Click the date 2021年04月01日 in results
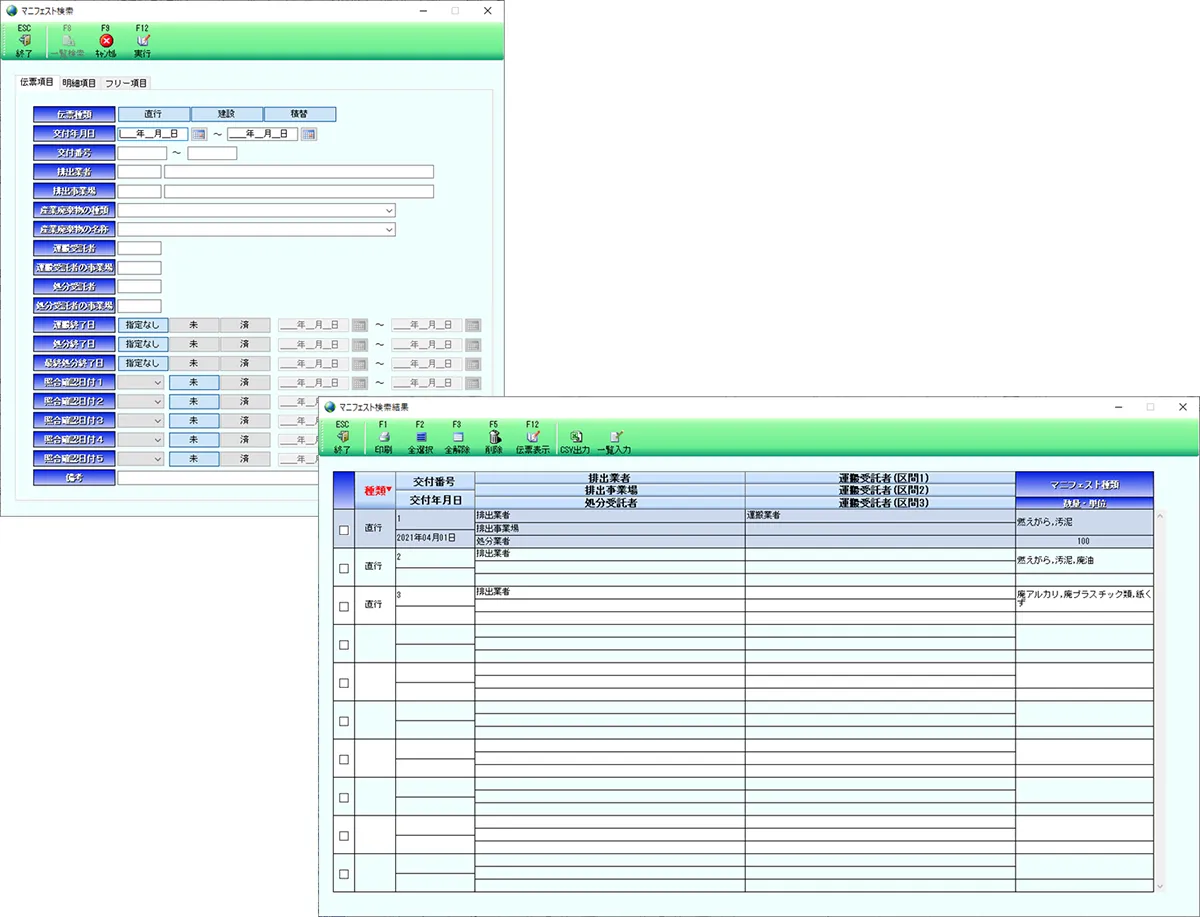 (427, 539)
